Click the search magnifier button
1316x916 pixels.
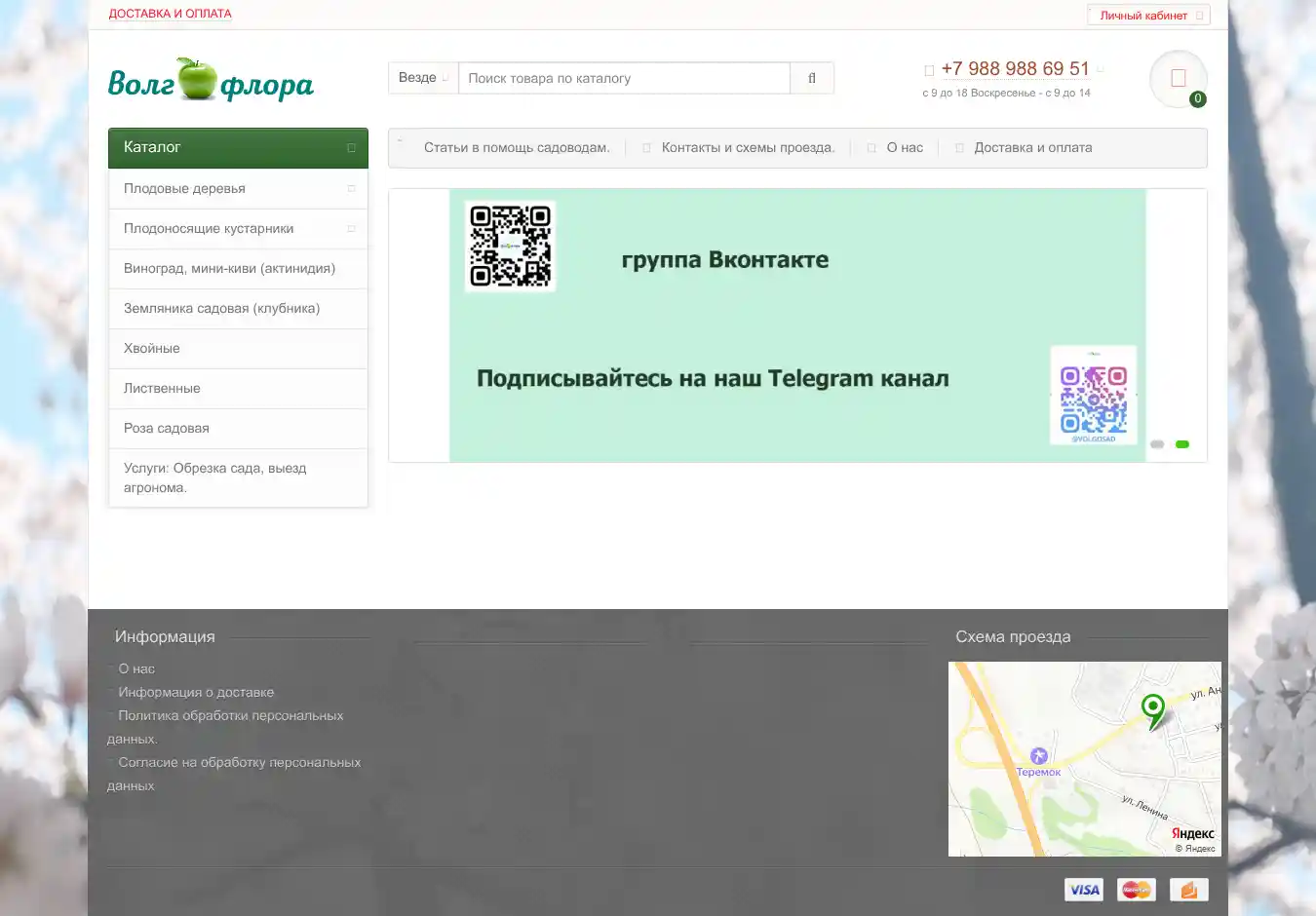click(811, 78)
